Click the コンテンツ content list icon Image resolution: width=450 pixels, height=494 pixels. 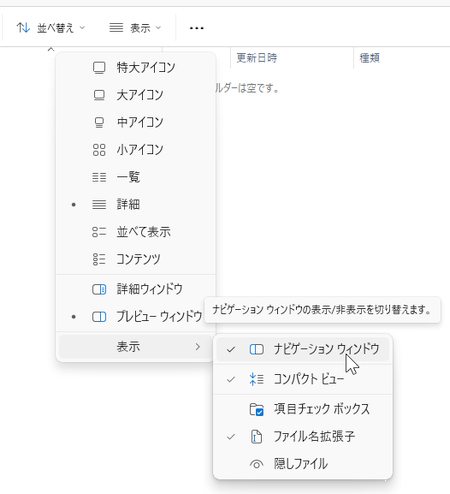coord(99,259)
